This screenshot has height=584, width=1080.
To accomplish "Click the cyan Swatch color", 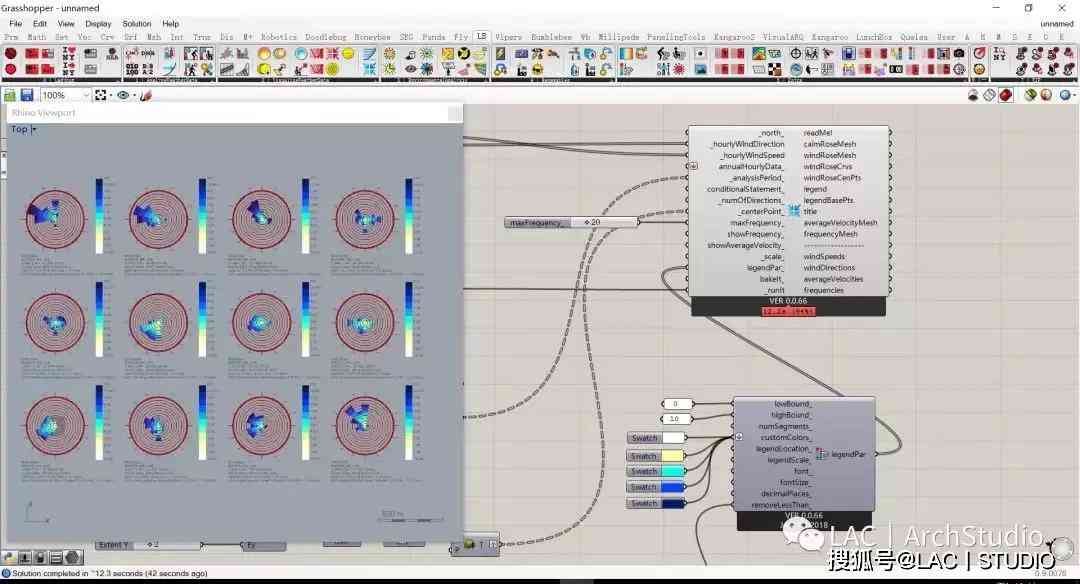I will (673, 471).
